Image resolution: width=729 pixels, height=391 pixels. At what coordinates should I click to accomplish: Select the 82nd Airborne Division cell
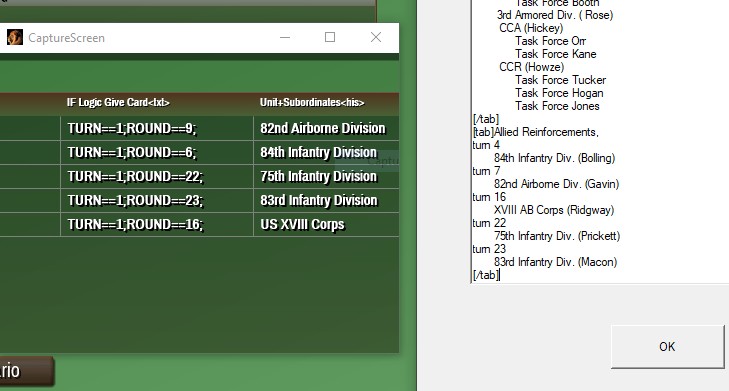(x=326, y=128)
